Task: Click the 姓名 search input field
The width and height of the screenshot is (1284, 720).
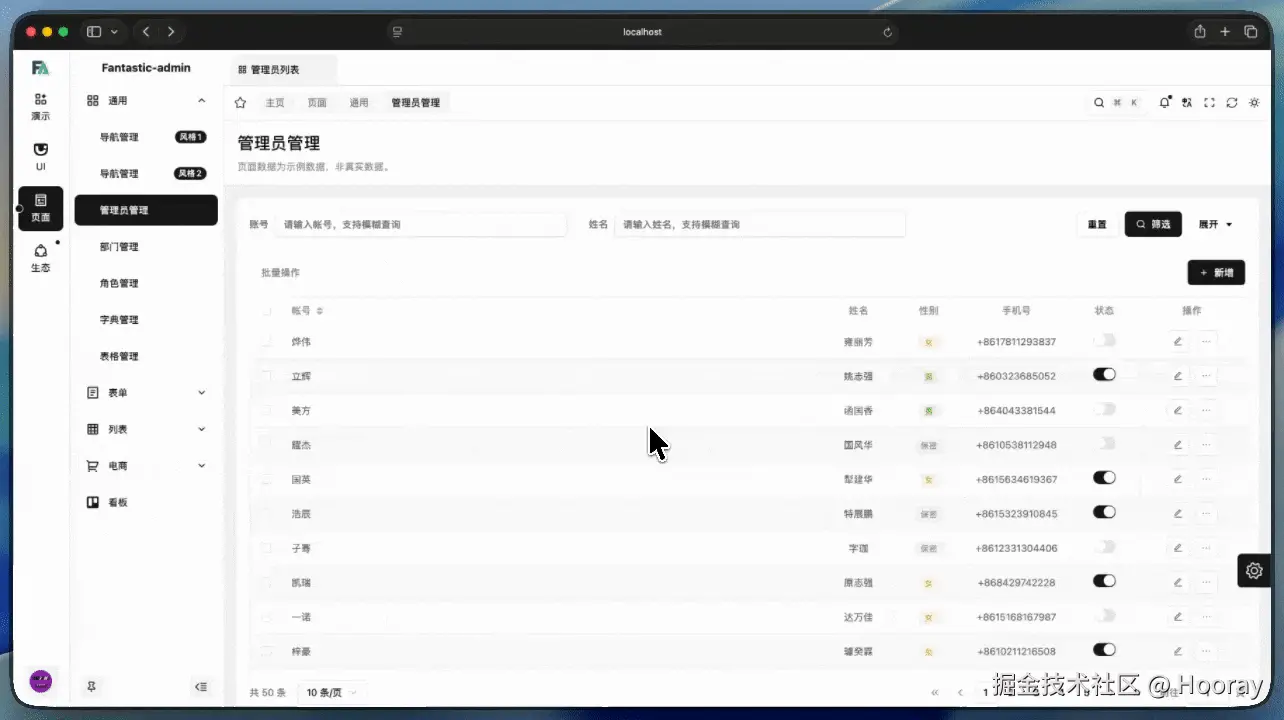Action: click(x=759, y=225)
